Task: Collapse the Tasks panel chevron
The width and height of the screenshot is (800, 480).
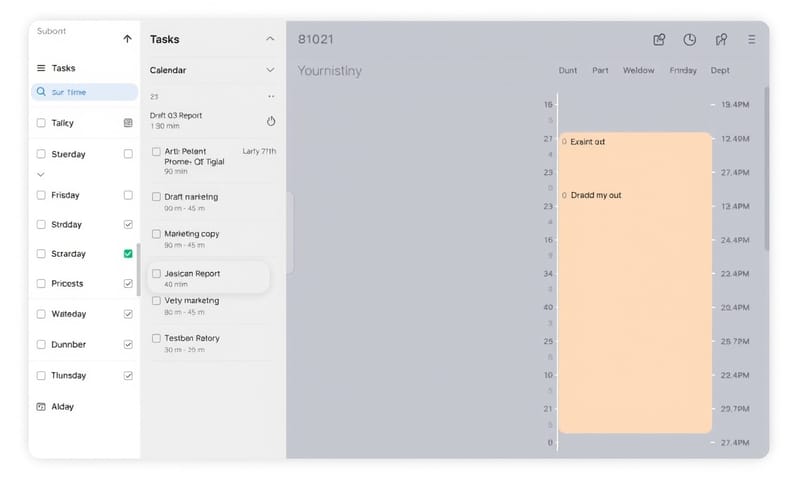Action: (270, 39)
